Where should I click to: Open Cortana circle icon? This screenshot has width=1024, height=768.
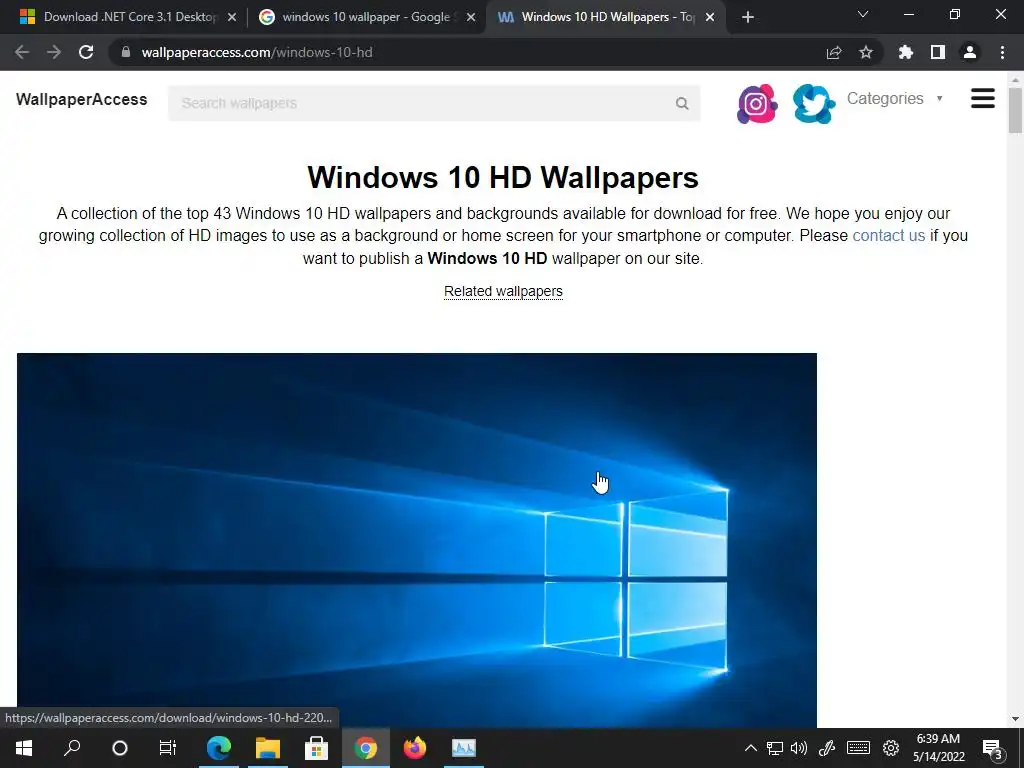pos(120,748)
